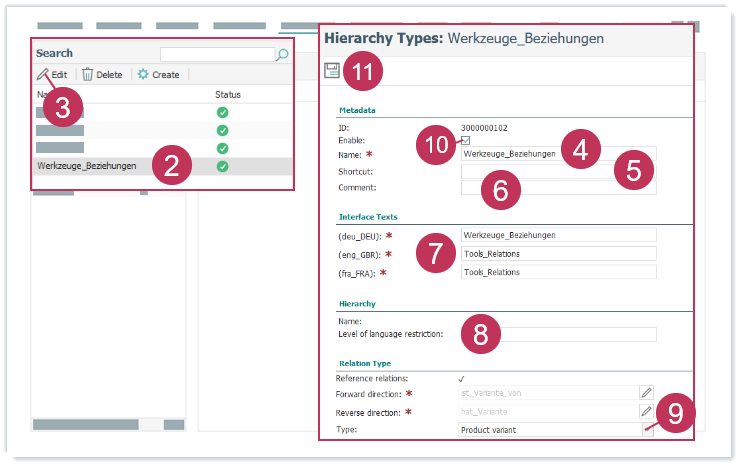Click the (eng_GBR) Tools_Relations field
This screenshot has height=467, width=741.
pyautogui.click(x=558, y=253)
